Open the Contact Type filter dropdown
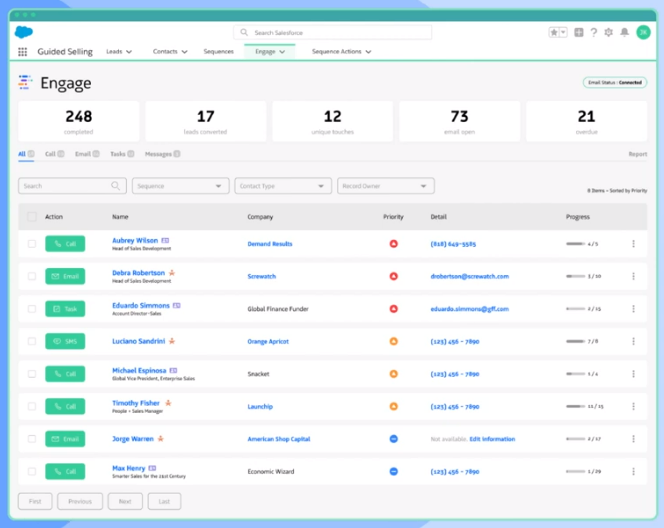The width and height of the screenshot is (664, 528). pos(283,186)
